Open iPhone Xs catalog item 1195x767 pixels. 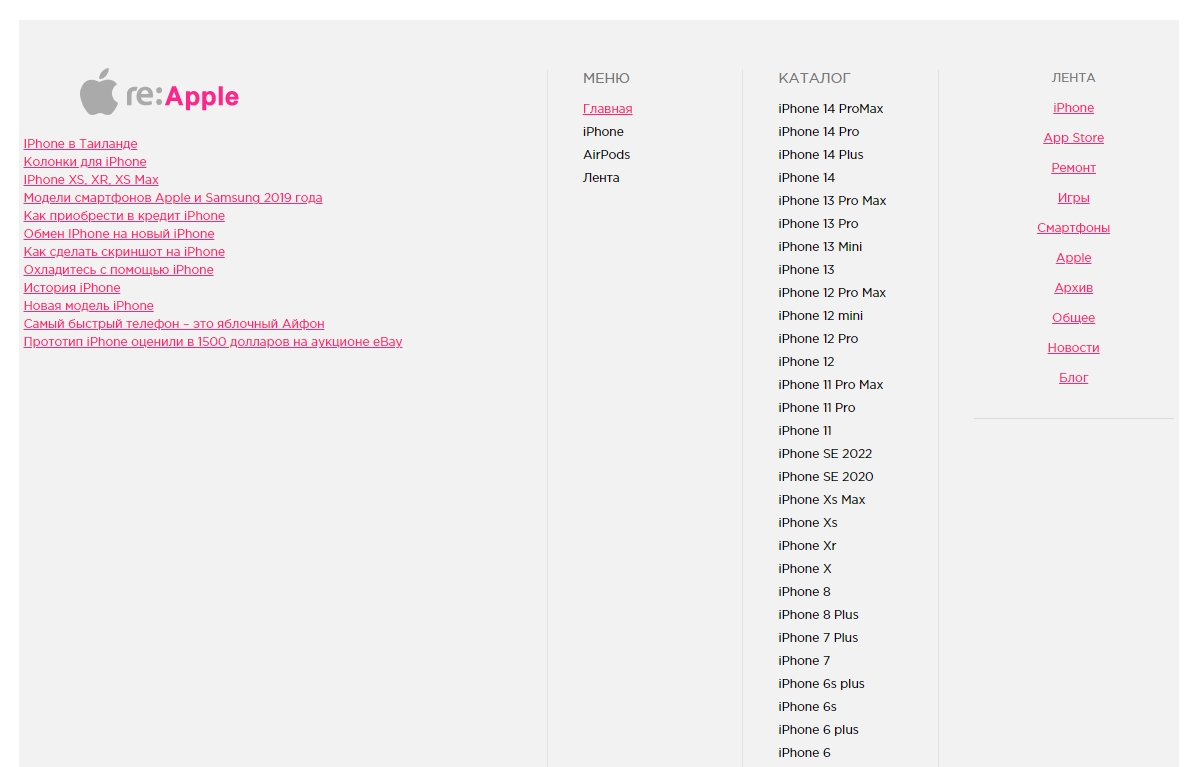808,522
